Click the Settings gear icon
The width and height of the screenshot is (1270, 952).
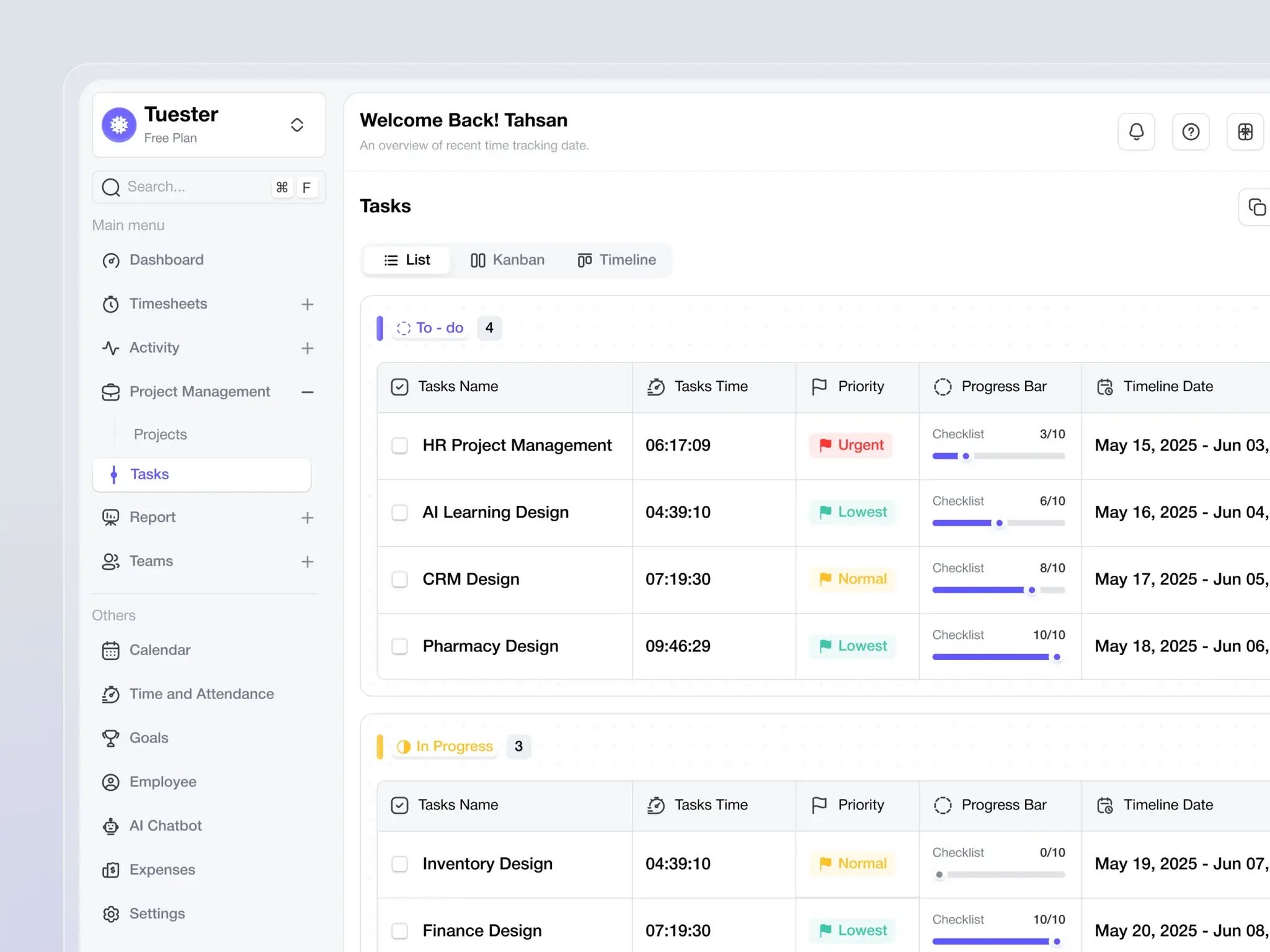tap(110, 914)
